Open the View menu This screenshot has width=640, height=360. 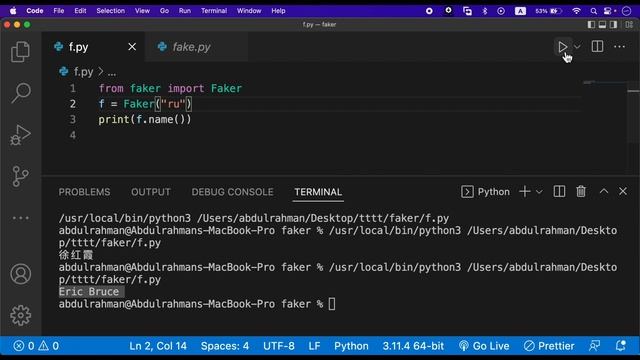[x=142, y=11]
